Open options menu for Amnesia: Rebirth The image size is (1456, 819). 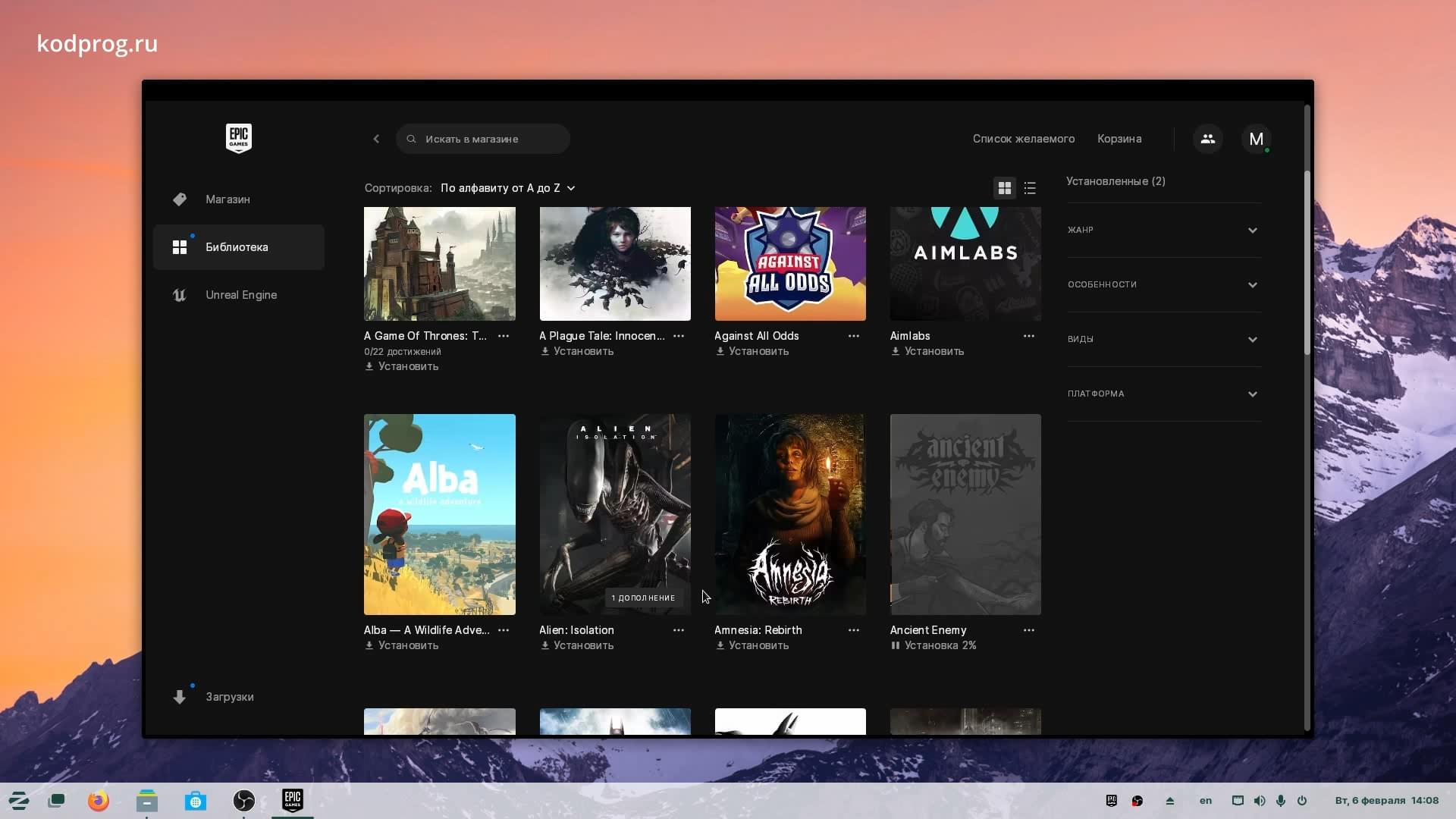tap(854, 630)
